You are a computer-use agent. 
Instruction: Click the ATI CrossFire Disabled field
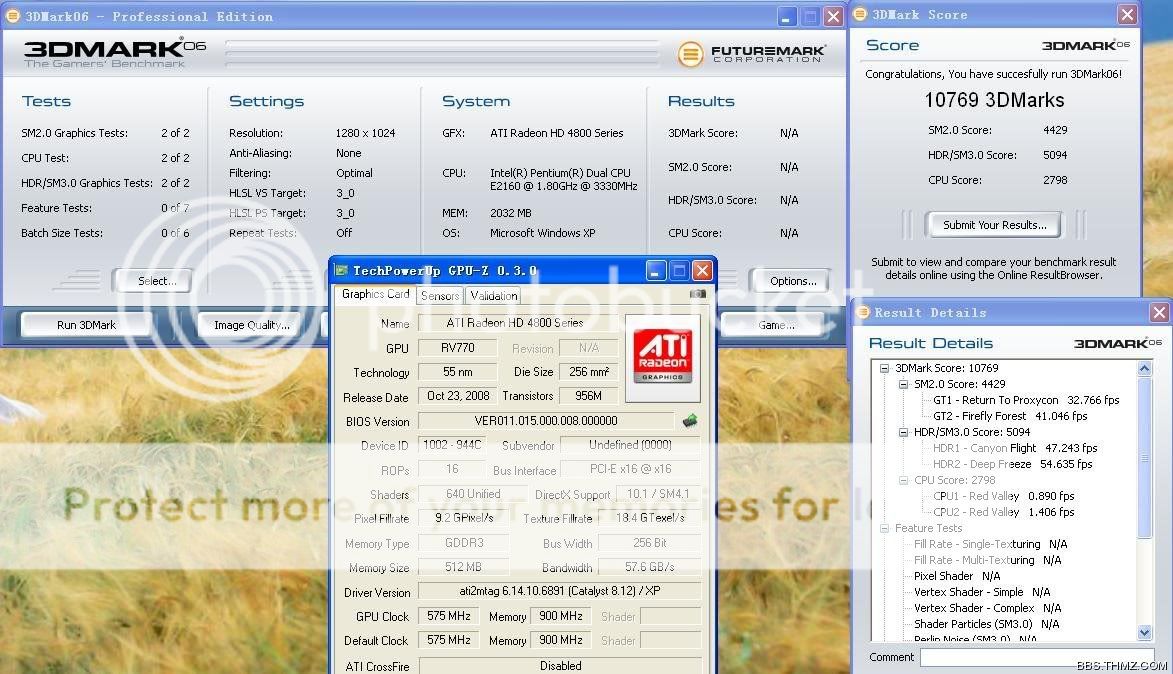click(x=560, y=665)
